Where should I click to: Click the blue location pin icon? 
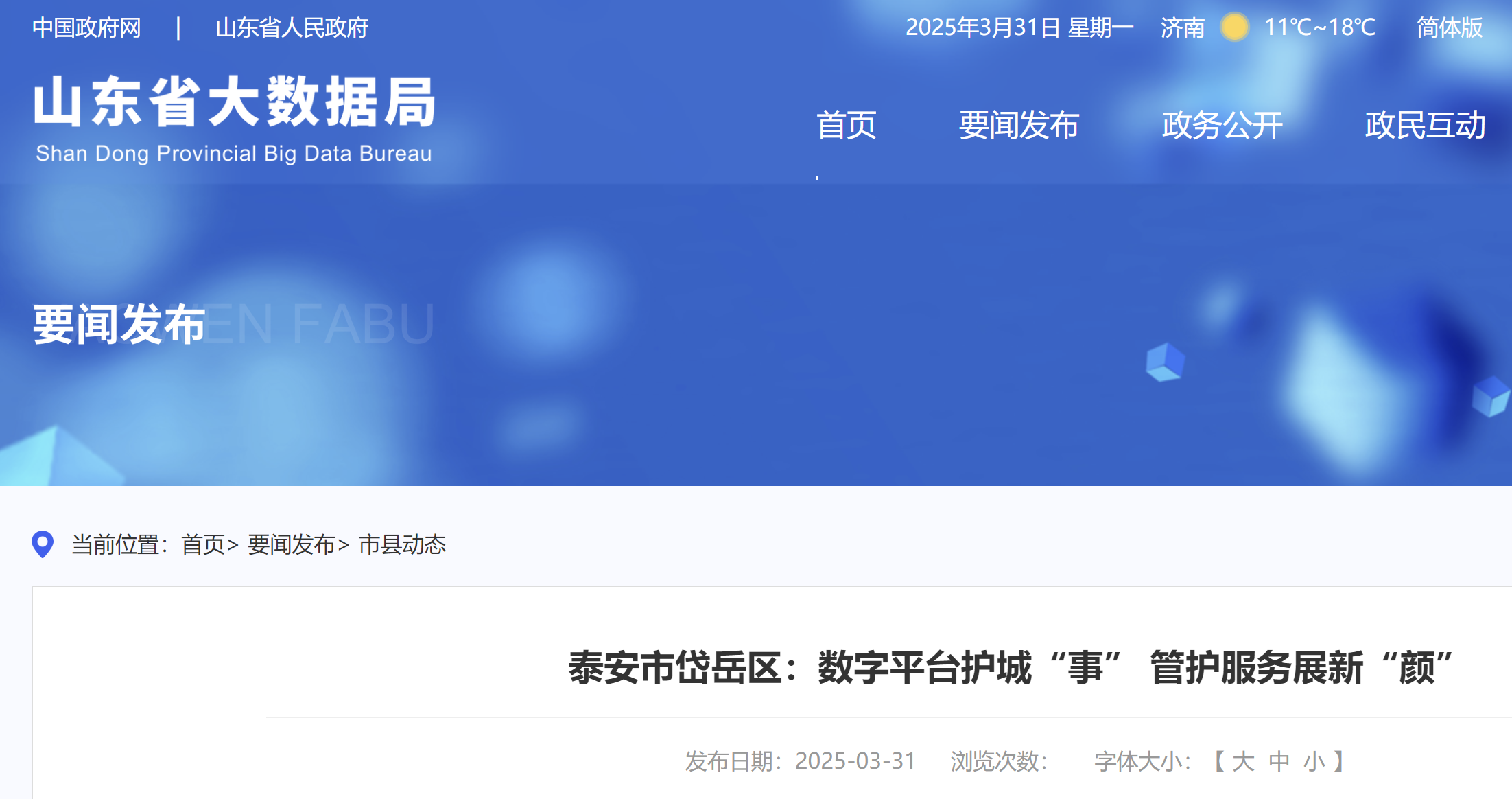coord(43,544)
